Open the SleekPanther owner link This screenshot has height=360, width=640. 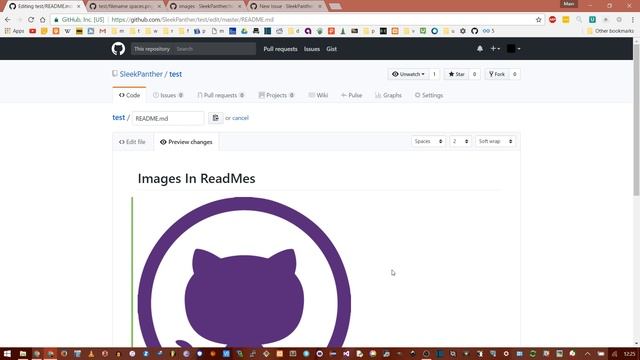point(141,74)
